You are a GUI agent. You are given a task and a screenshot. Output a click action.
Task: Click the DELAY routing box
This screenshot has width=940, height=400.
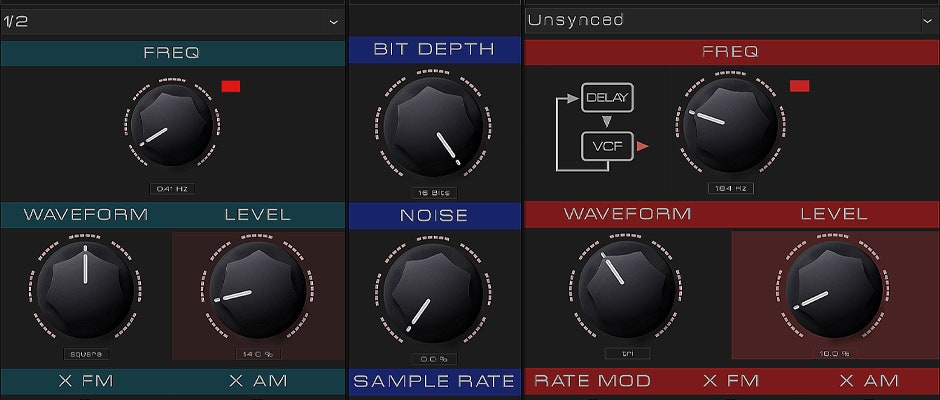(x=607, y=98)
